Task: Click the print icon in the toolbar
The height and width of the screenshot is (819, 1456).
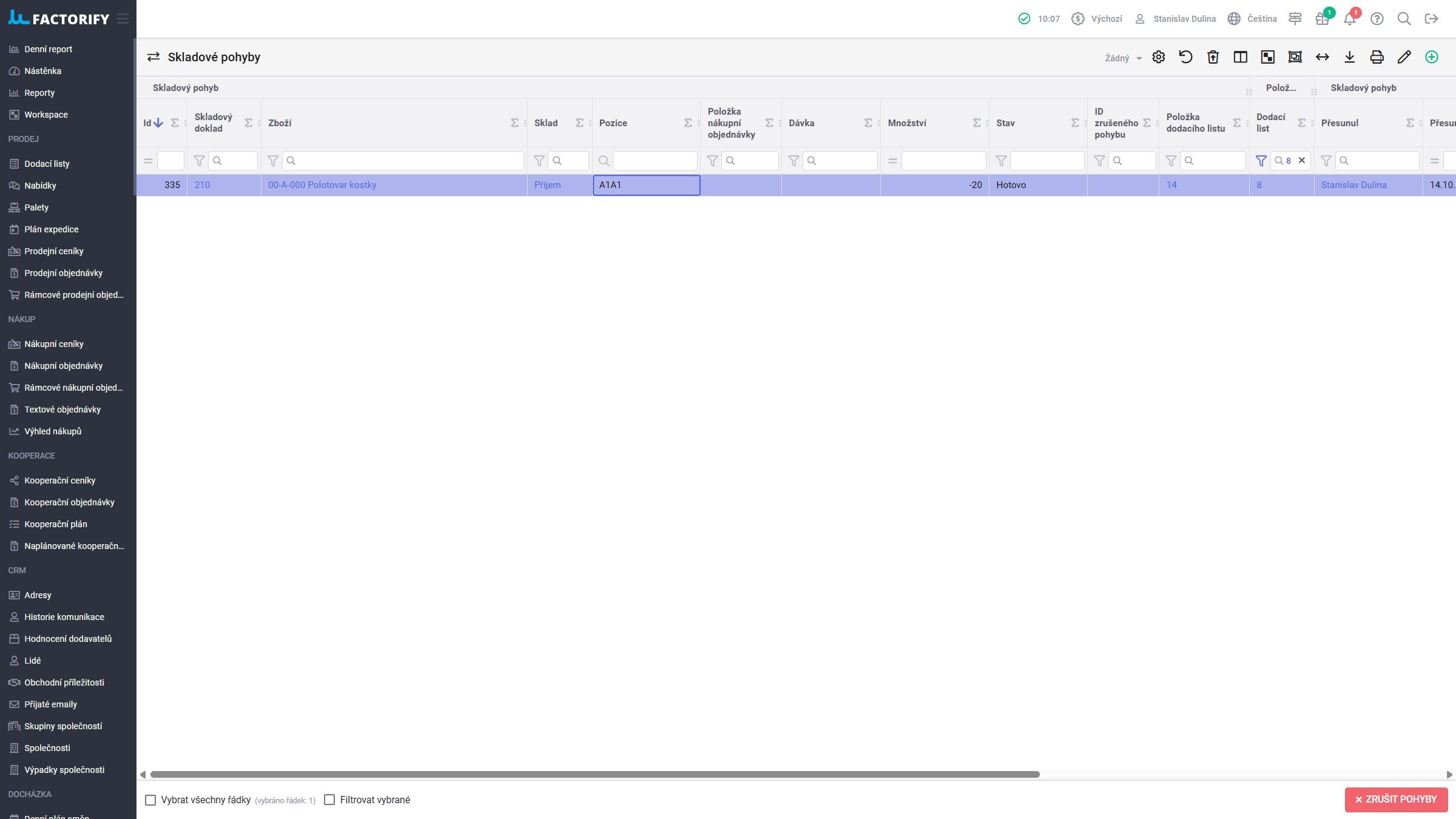Action: [1377, 57]
